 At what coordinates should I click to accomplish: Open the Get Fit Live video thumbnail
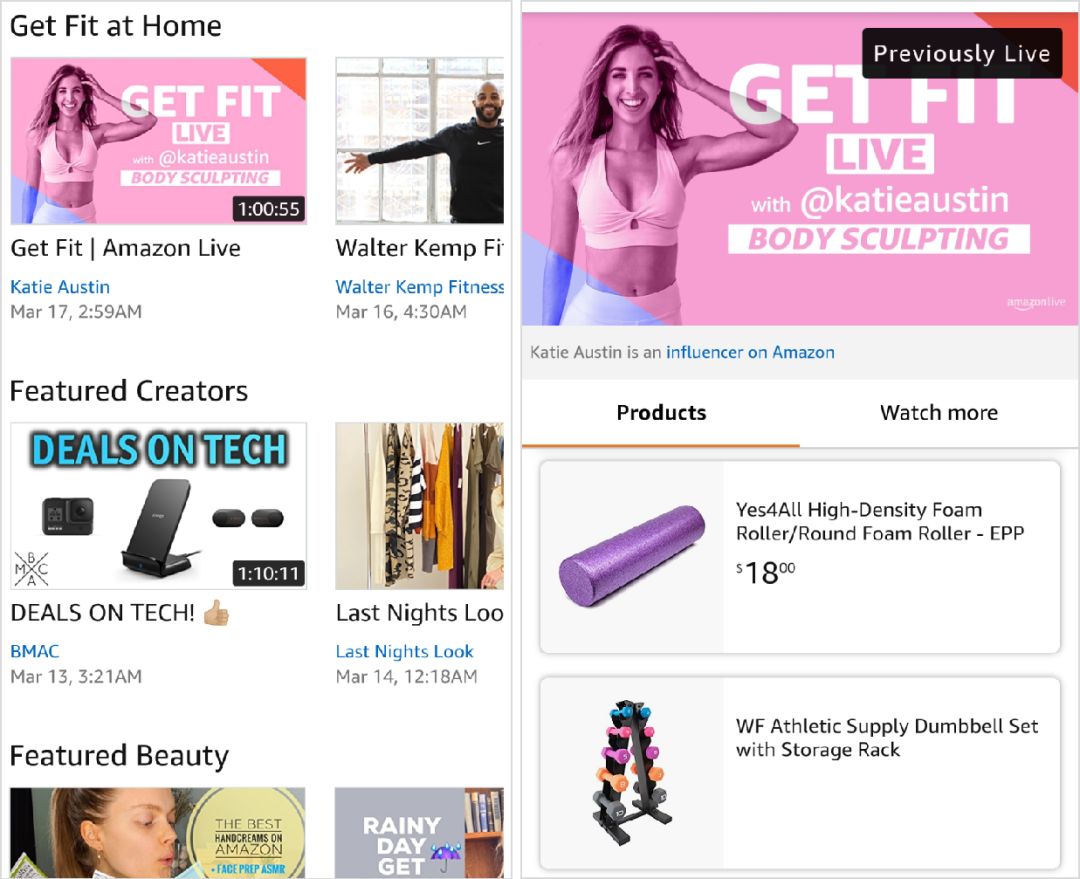158,141
